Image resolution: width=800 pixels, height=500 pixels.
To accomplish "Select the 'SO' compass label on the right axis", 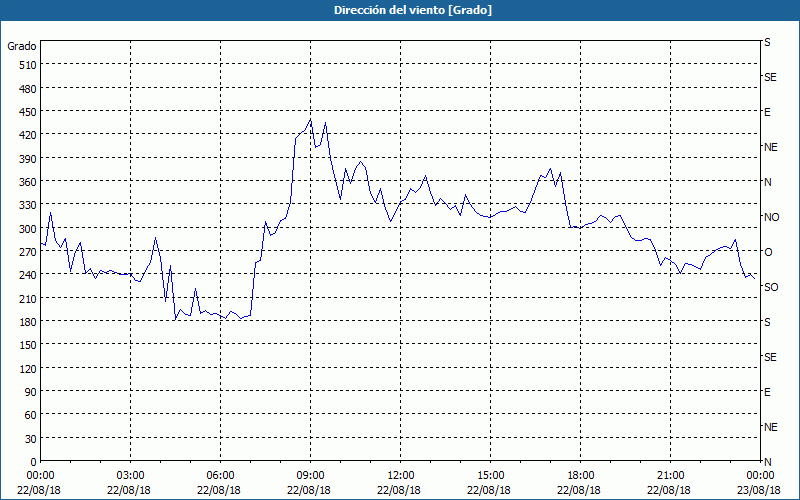I will click(x=771, y=287).
